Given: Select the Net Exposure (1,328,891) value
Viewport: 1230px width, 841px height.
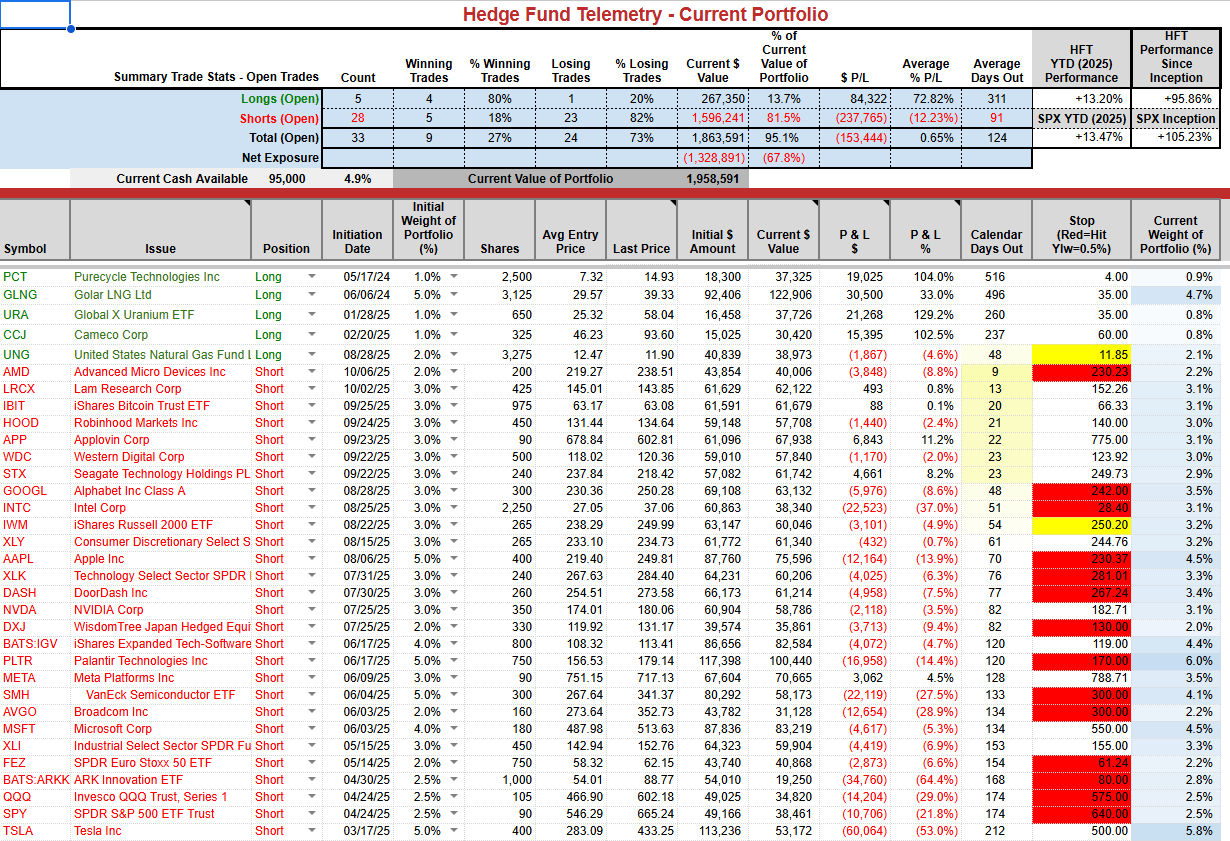Looking at the screenshot, I should (x=713, y=158).
